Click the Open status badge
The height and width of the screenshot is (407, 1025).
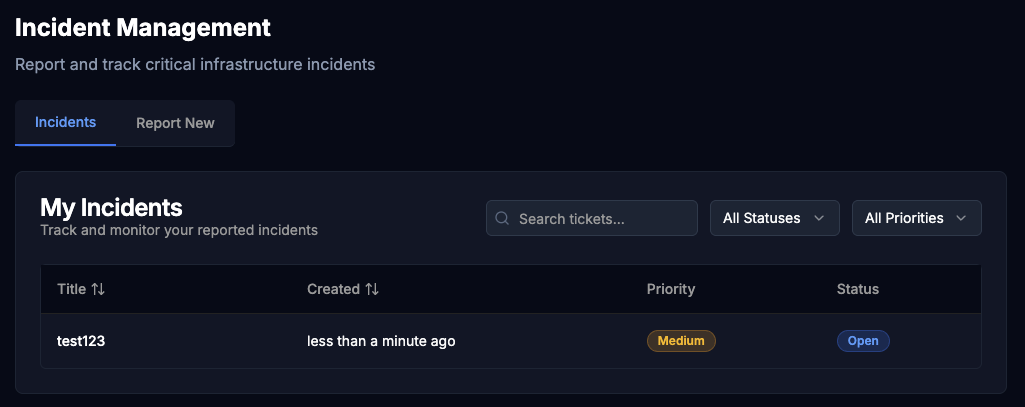(x=863, y=341)
